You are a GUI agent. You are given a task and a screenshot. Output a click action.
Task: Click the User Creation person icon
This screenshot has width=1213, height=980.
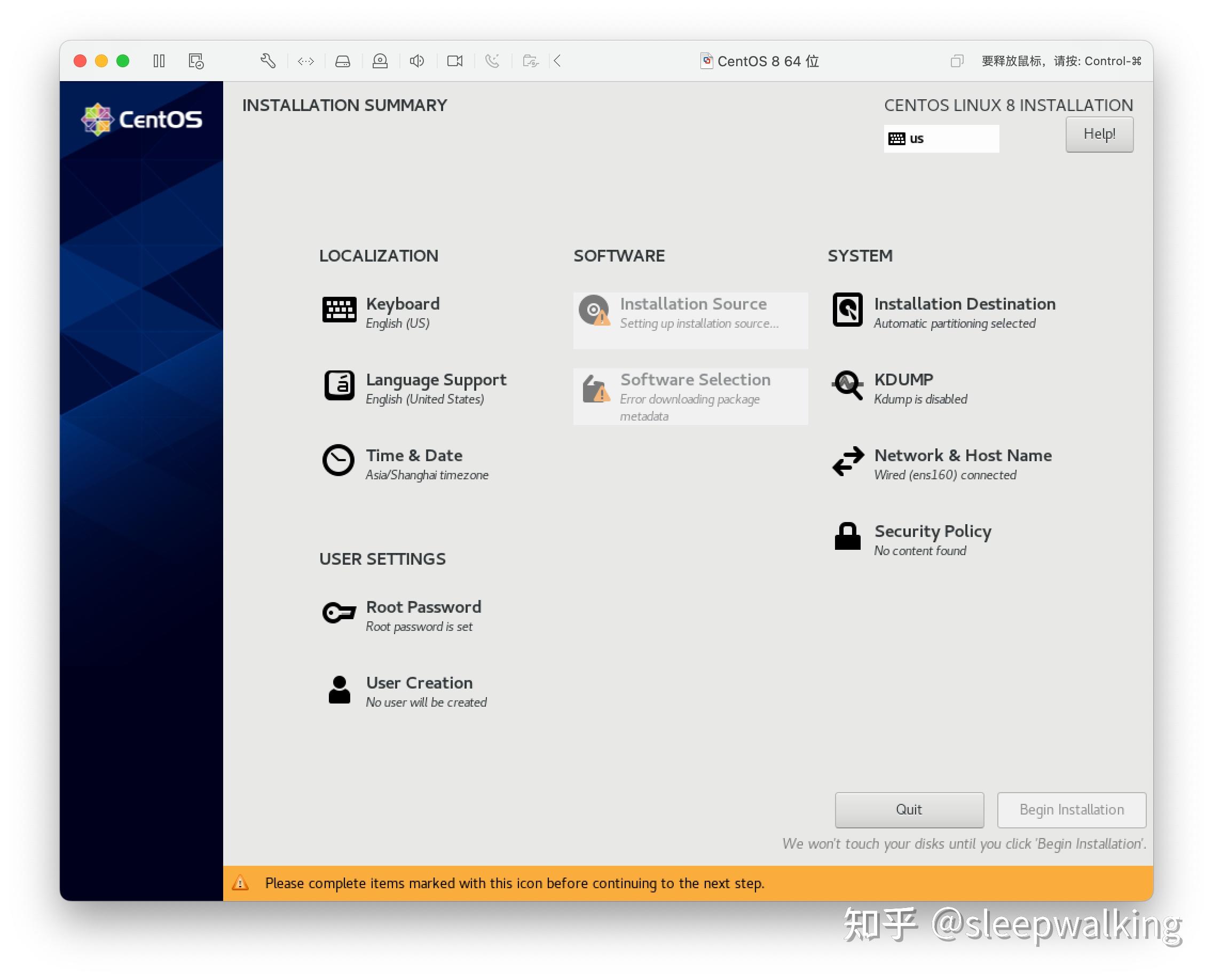click(x=339, y=689)
